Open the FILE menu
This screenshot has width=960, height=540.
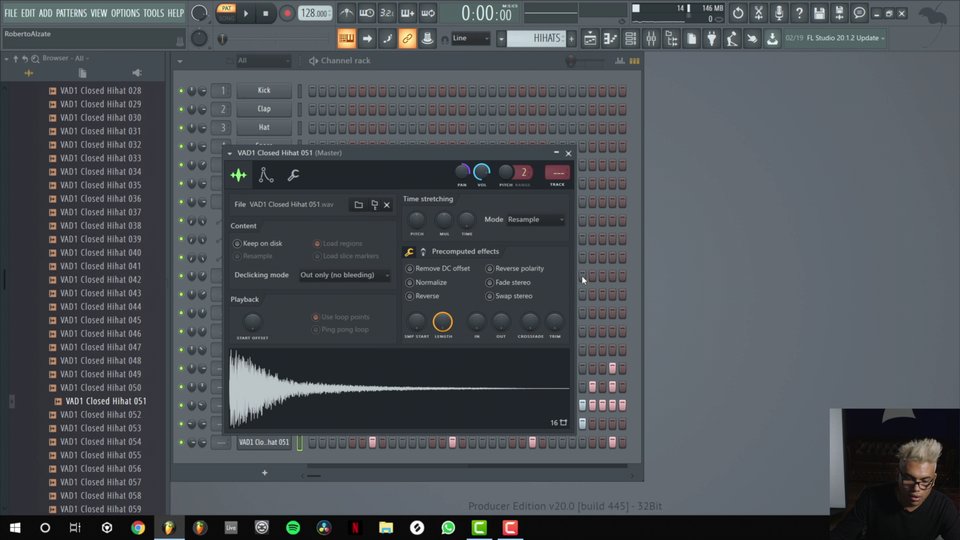click(x=11, y=13)
